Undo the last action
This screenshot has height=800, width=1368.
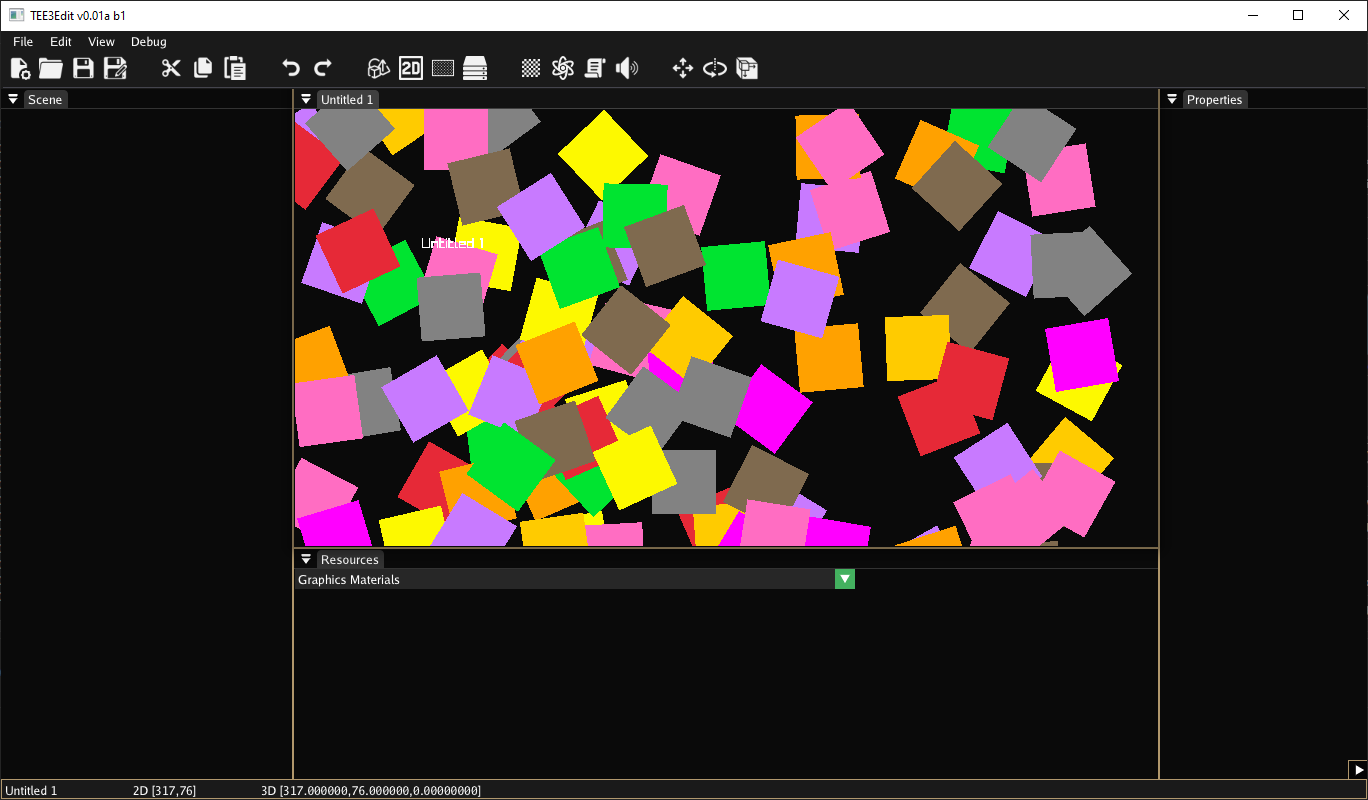[289, 67]
